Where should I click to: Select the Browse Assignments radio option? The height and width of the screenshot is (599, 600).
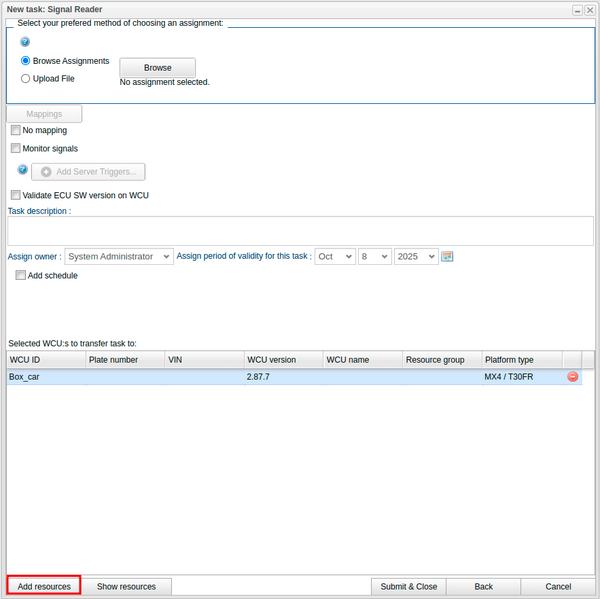pyautogui.click(x=26, y=61)
